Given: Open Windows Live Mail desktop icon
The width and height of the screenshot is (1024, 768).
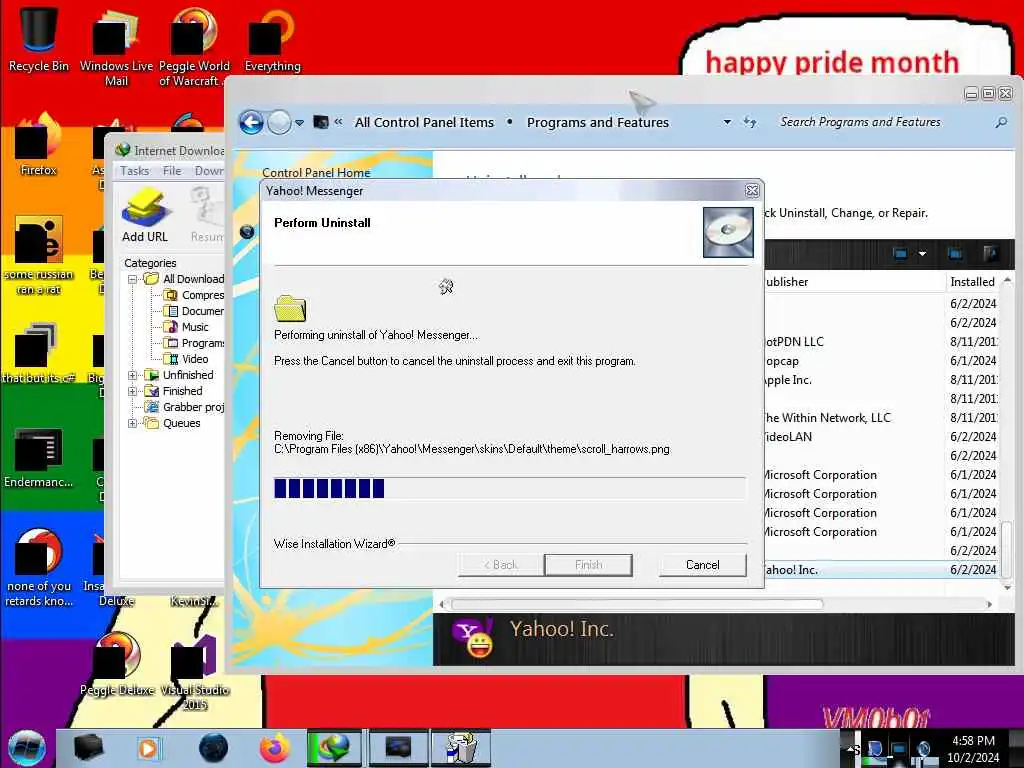Looking at the screenshot, I should click(x=116, y=46).
